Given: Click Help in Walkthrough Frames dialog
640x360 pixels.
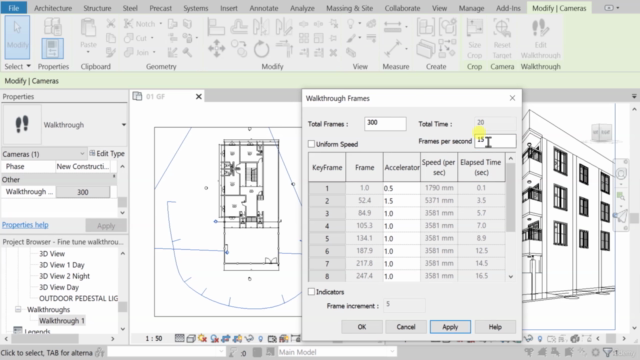Looking at the screenshot, I should (x=495, y=327).
